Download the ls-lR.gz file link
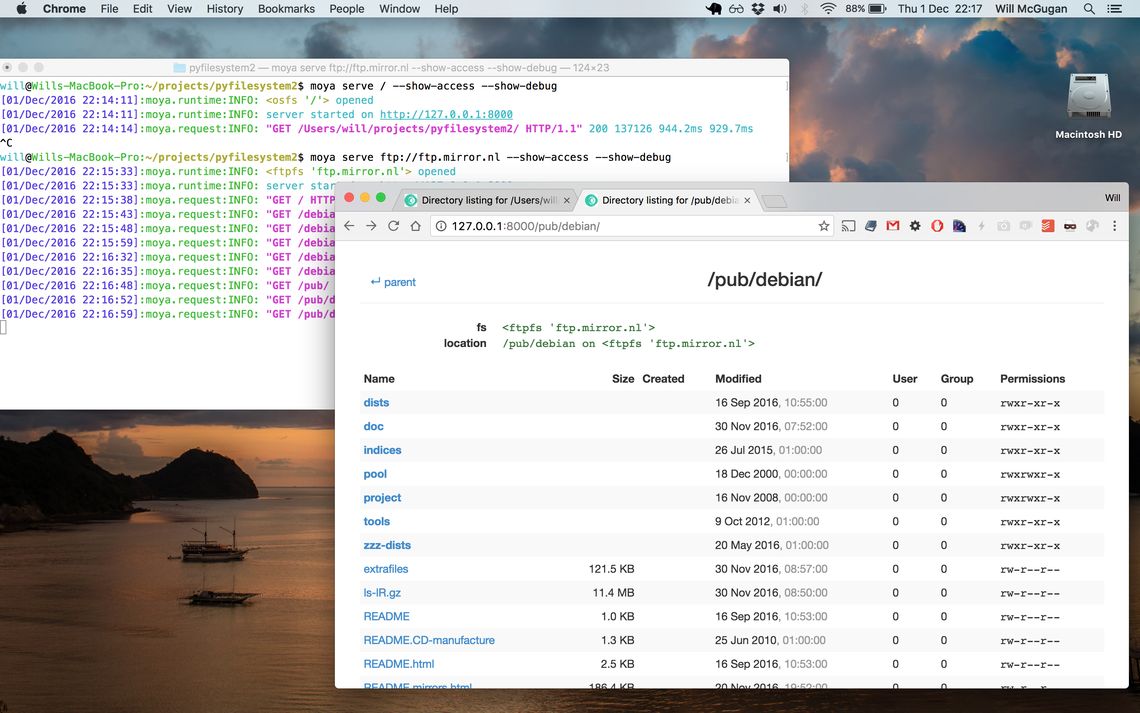 point(382,592)
